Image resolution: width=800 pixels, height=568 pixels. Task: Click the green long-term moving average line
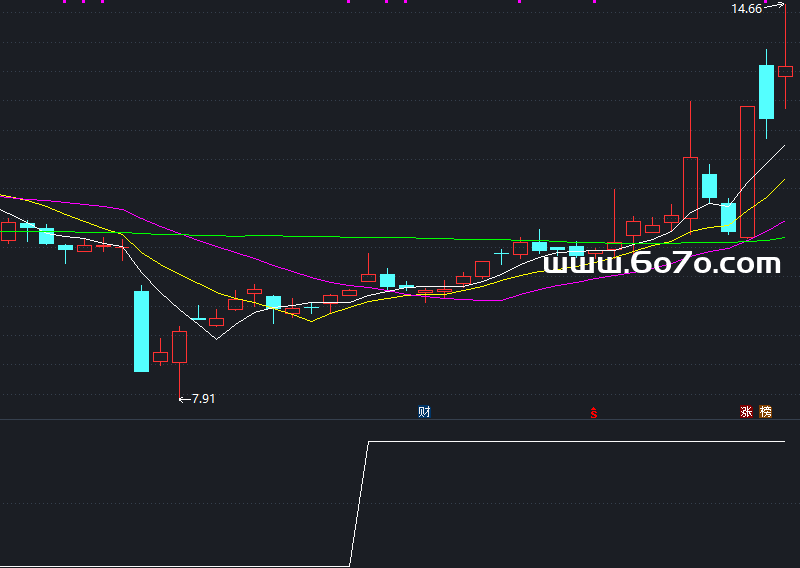coord(300,237)
